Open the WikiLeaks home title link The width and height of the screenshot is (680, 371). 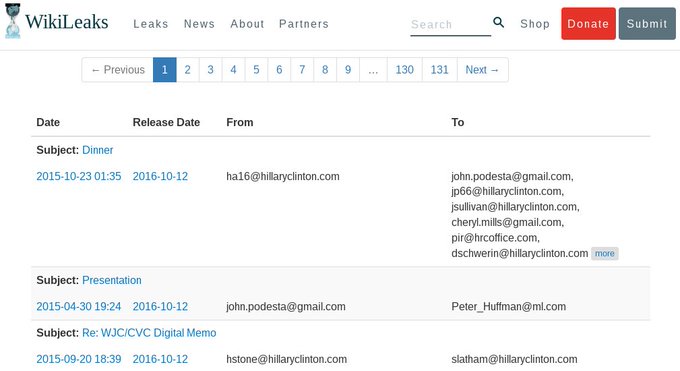click(66, 22)
